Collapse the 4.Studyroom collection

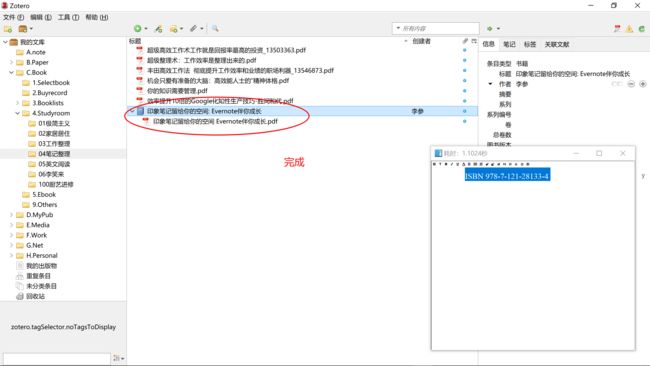(x=17, y=113)
